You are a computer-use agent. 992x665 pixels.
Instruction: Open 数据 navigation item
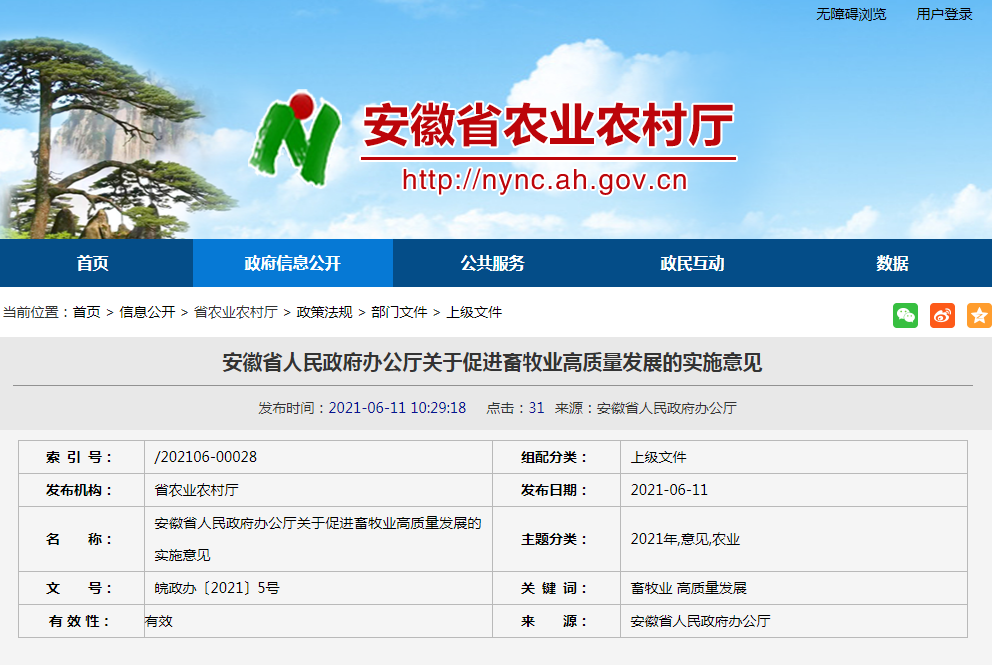click(892, 263)
